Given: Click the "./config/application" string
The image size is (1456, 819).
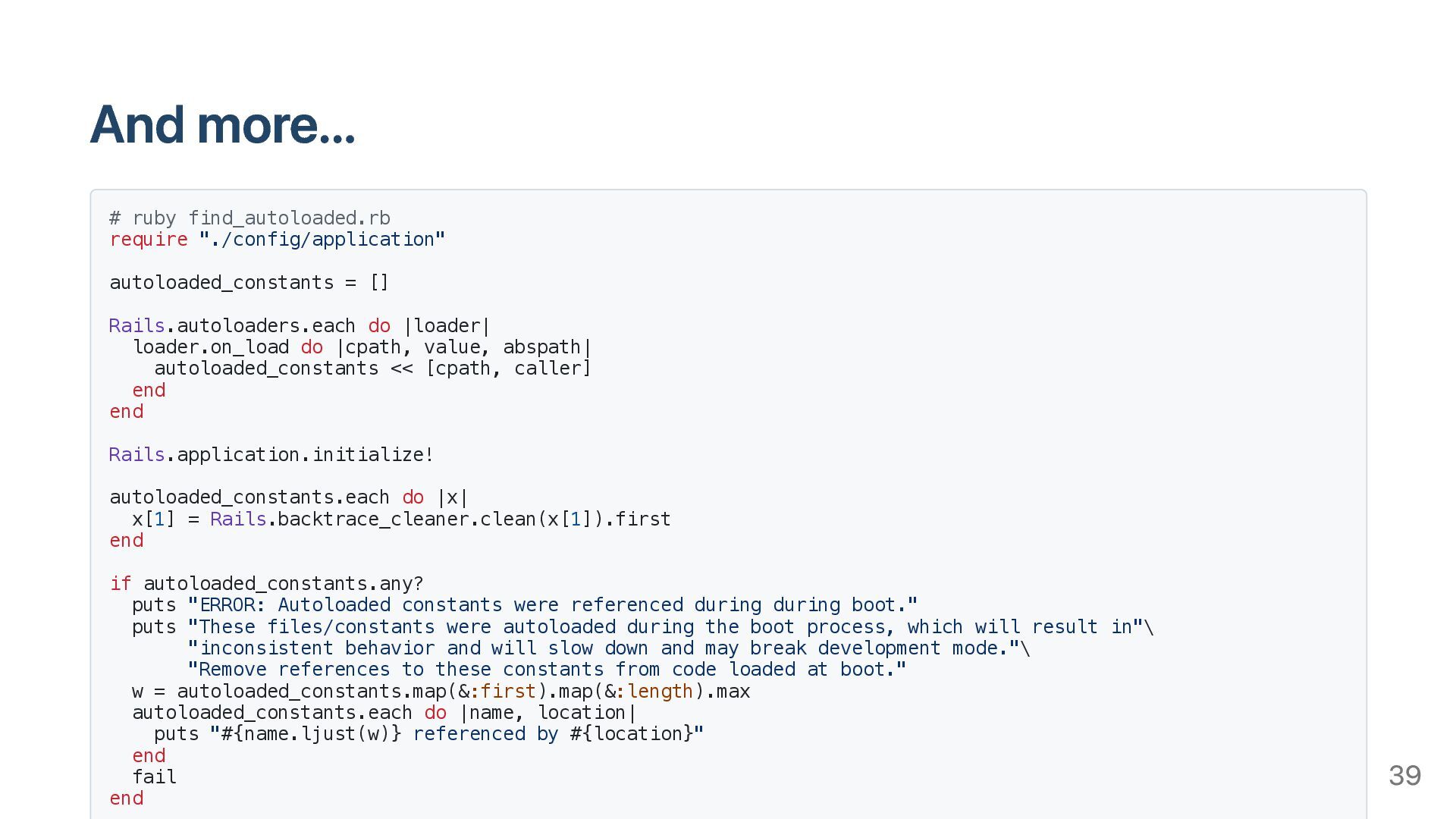Looking at the screenshot, I should click(x=322, y=240).
